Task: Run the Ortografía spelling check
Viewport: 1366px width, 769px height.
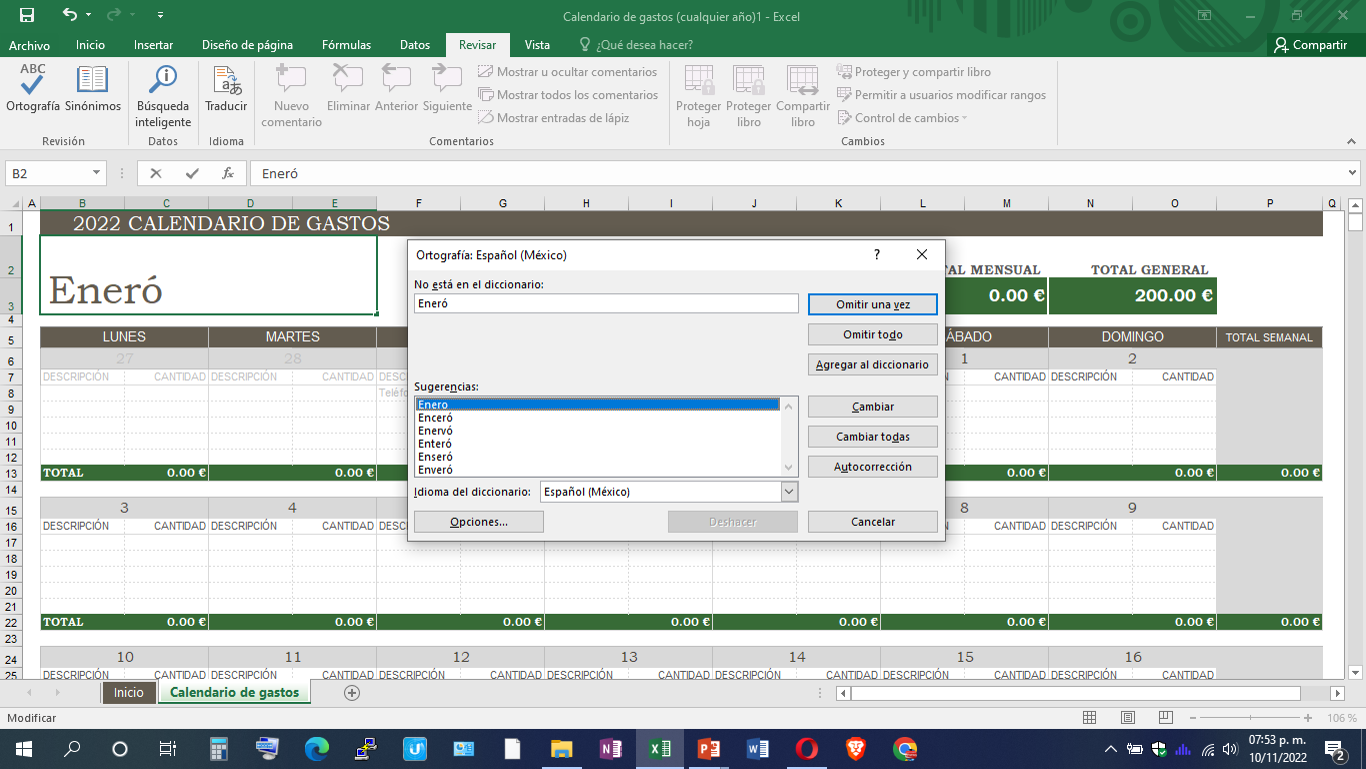Action: (33, 88)
